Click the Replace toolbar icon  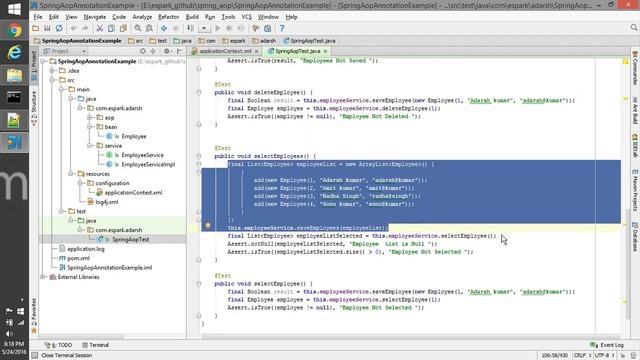[x=149, y=28]
